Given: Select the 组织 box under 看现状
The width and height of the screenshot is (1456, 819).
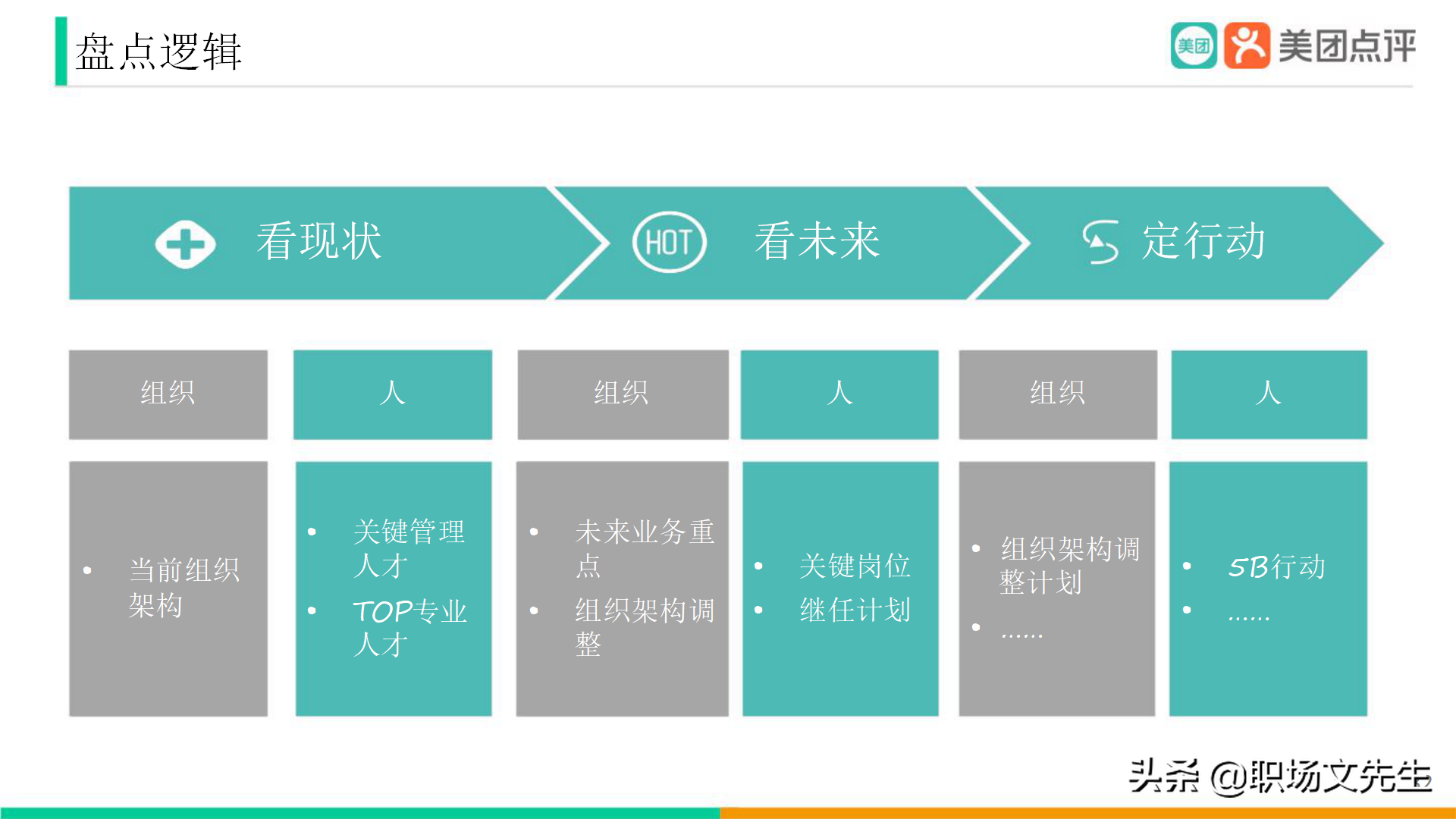Looking at the screenshot, I should (x=168, y=394).
